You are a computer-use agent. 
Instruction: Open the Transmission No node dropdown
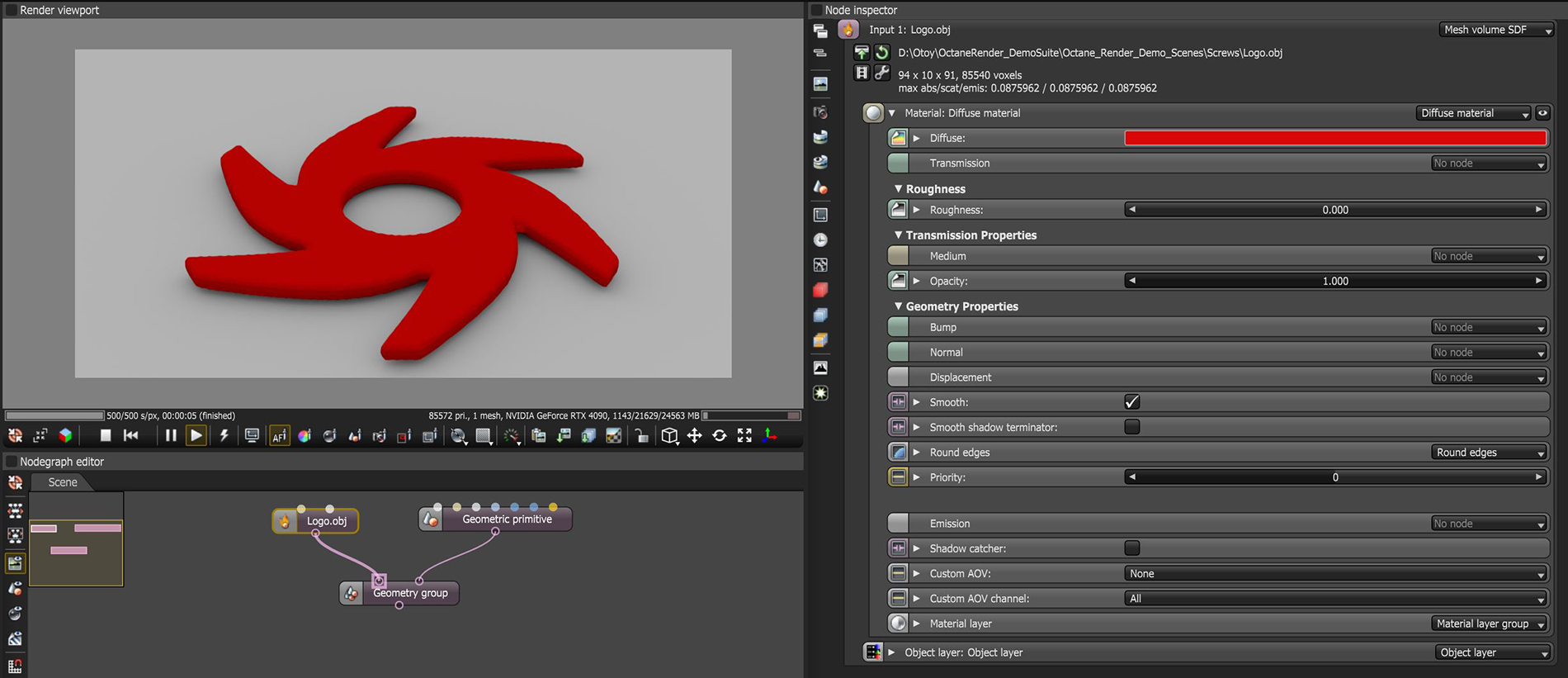[1488, 164]
